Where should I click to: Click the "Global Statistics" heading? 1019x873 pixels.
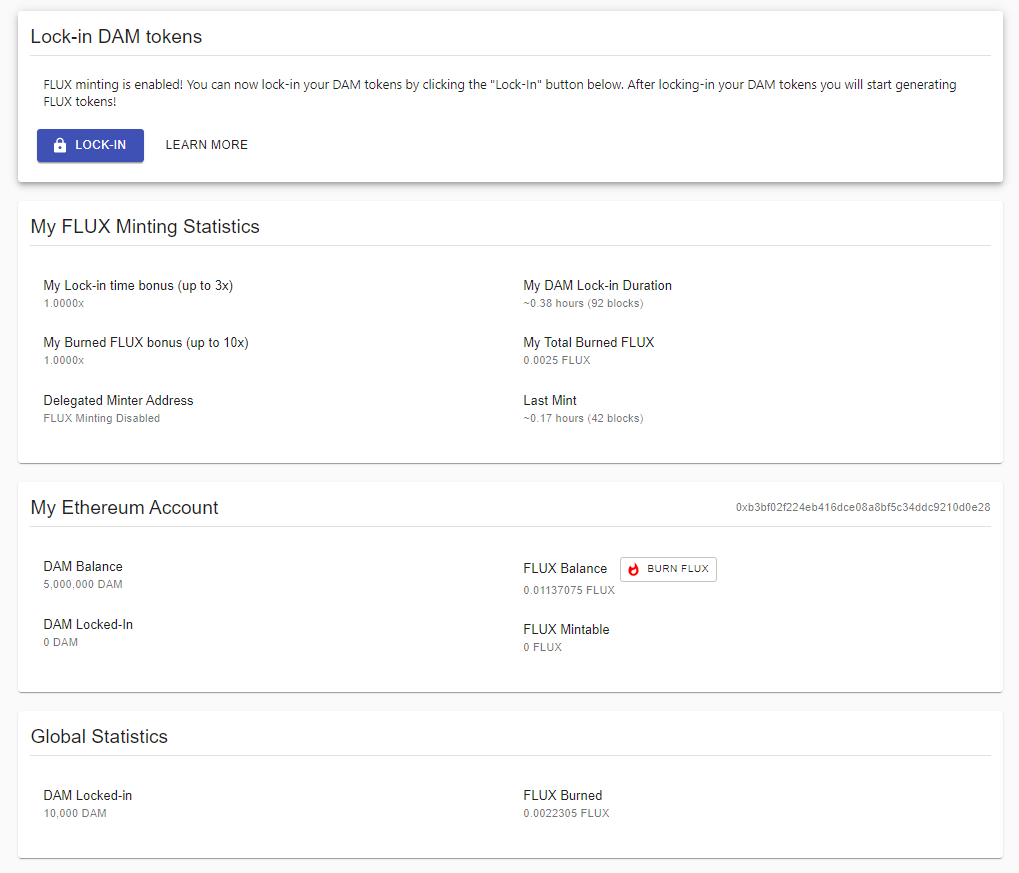coord(99,737)
